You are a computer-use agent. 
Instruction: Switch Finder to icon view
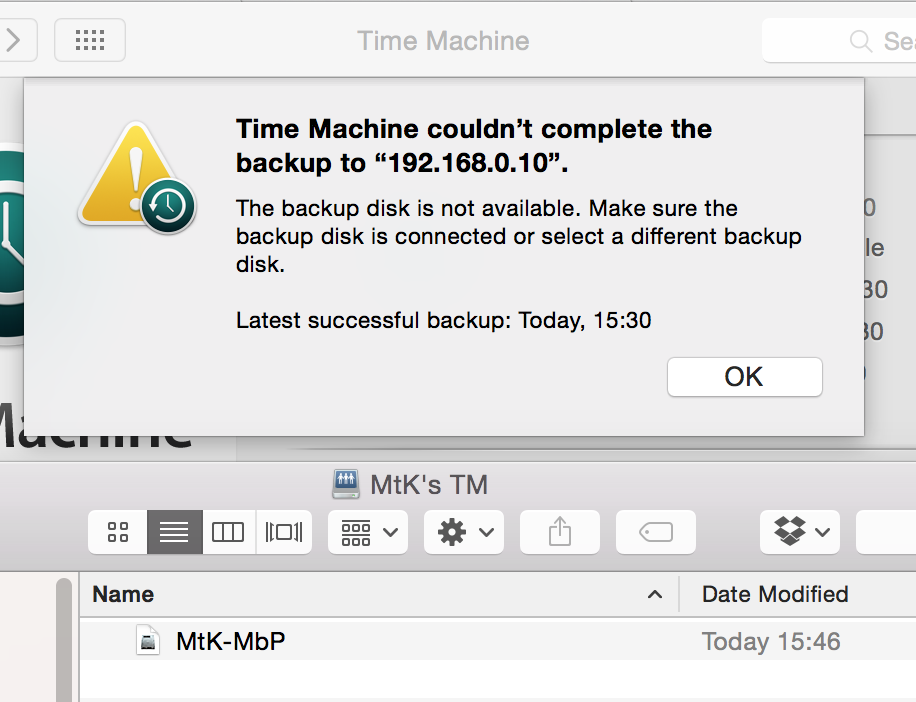117,532
